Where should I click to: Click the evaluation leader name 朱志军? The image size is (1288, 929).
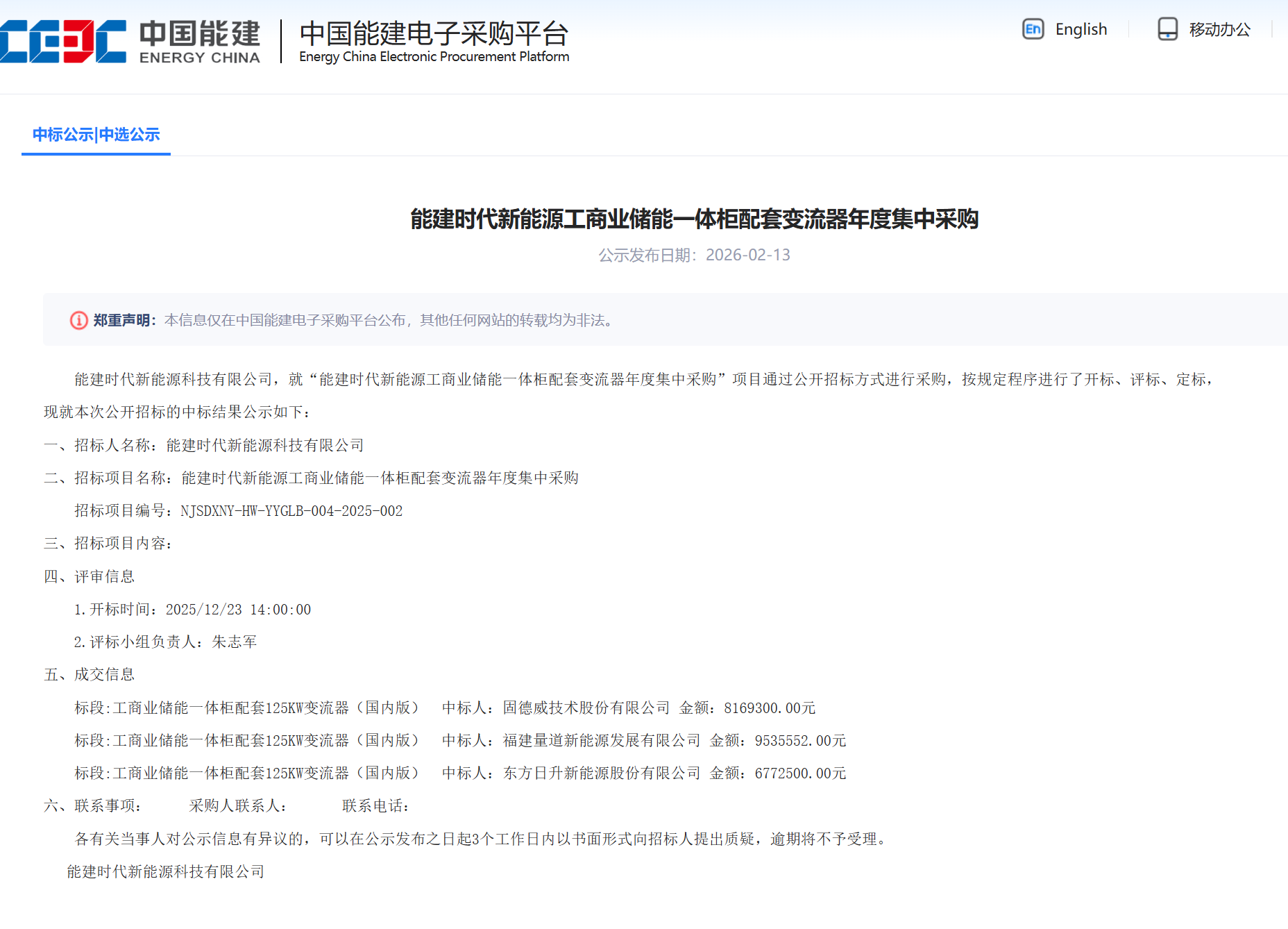pyautogui.click(x=235, y=642)
